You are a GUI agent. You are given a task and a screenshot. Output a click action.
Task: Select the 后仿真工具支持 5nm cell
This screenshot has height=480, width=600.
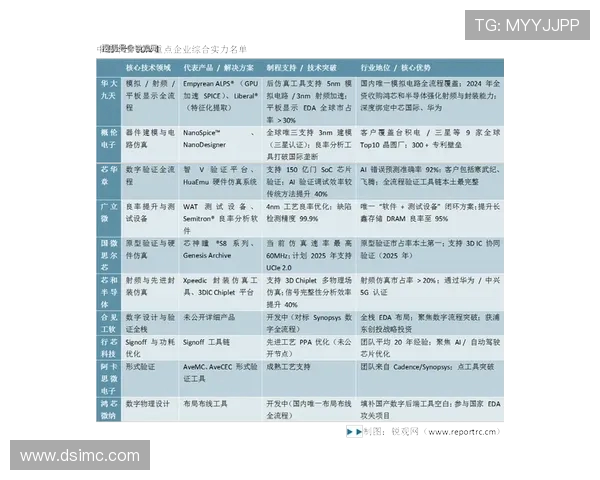pos(309,101)
